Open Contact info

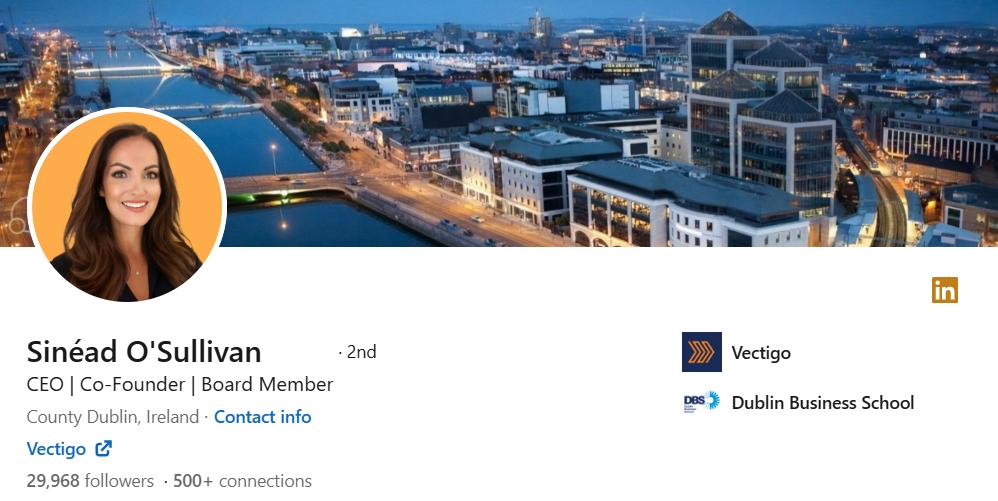tap(262, 417)
